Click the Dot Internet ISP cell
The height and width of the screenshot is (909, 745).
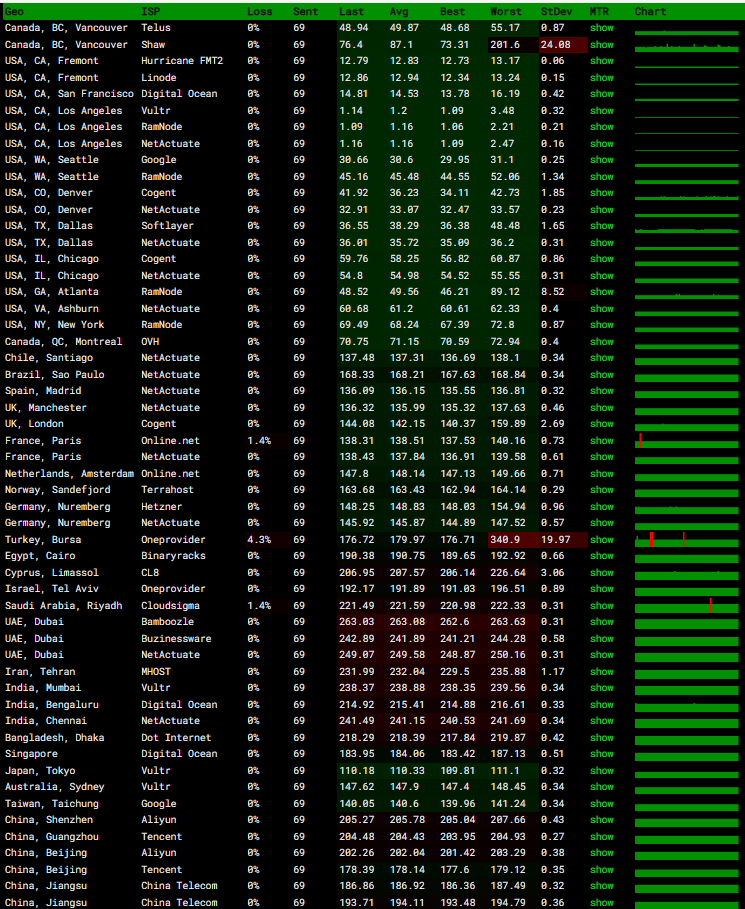[176, 738]
